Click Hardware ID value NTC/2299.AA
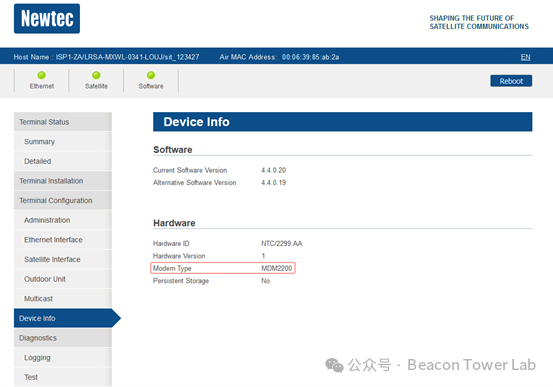 (281, 243)
